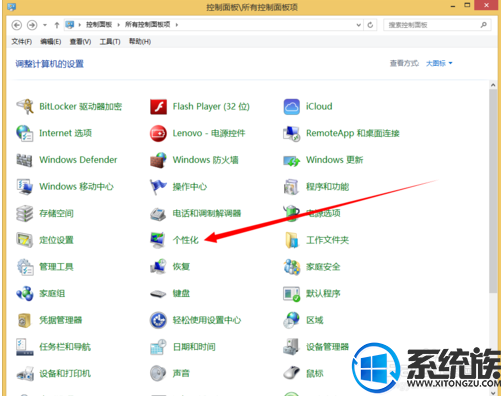Open the BitLocker drive encryption icon
This screenshot has height=396, width=501.
(25, 107)
